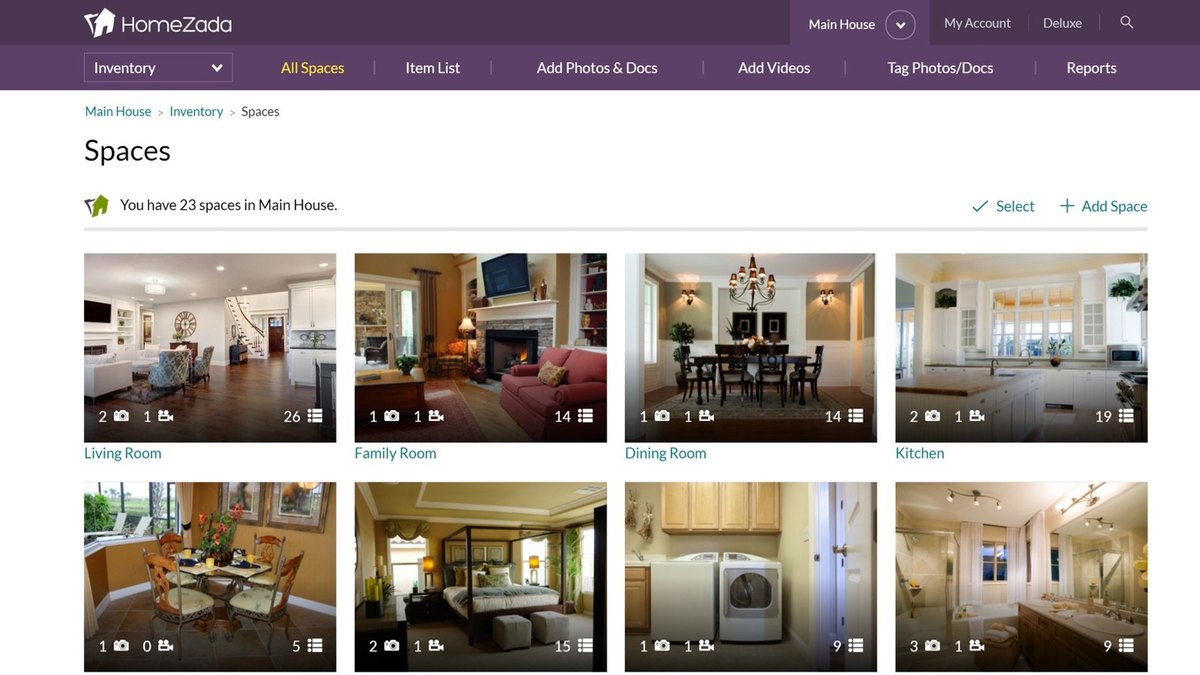Image resolution: width=1200 pixels, height=675 pixels.
Task: Click the green house icon beside spaces count
Action: click(x=96, y=206)
